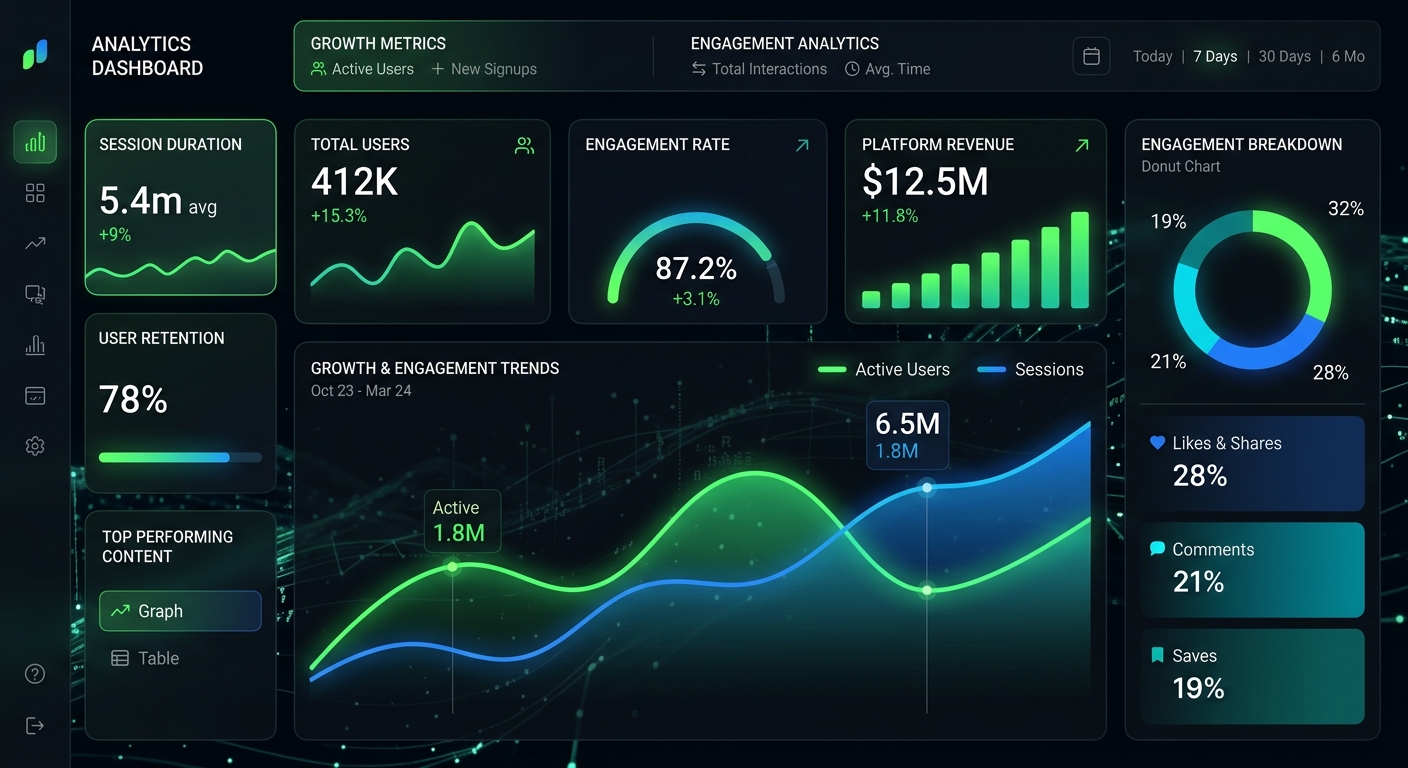
Task: Click the User Retention progress bar
Action: pos(179,457)
